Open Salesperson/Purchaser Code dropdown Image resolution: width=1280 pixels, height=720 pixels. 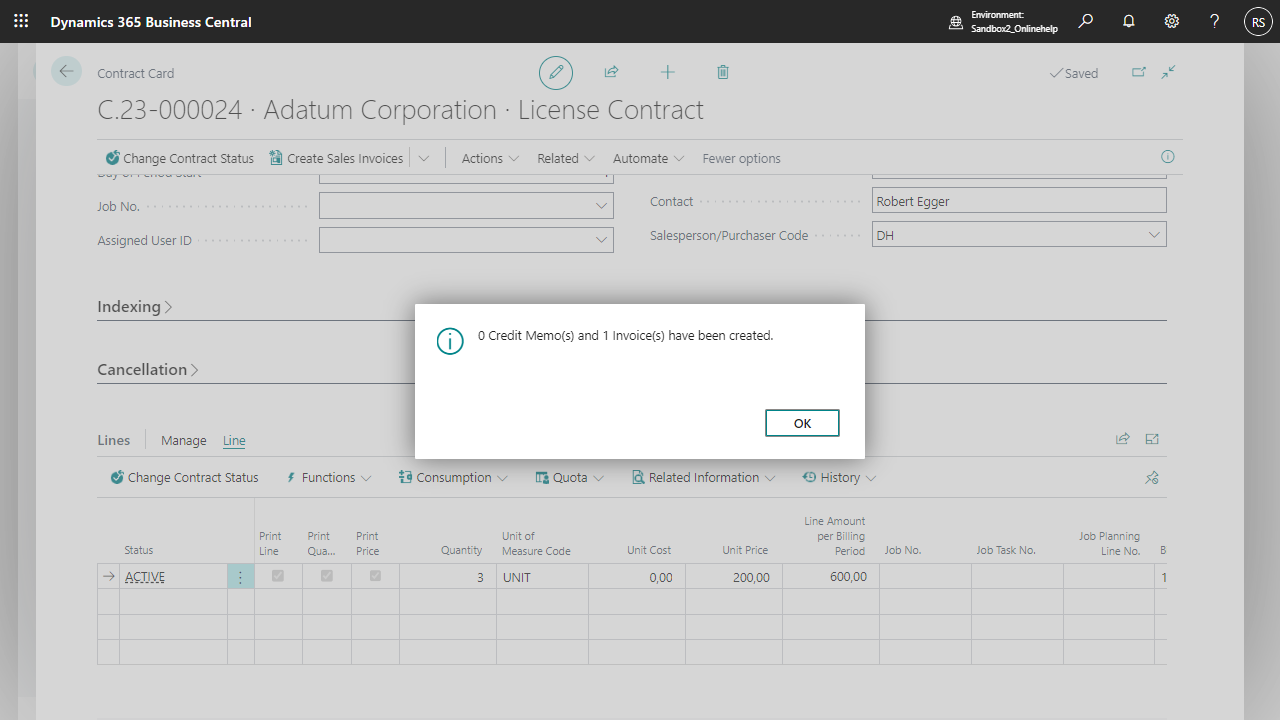click(1155, 235)
